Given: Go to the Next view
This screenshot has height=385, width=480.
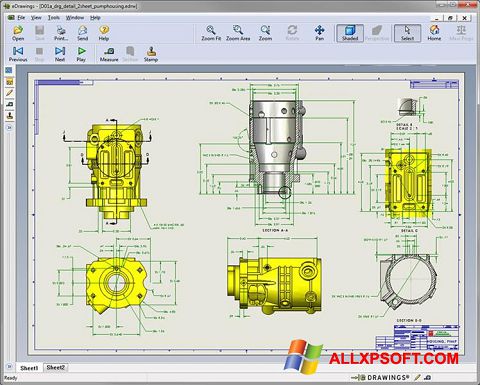Looking at the screenshot, I should 60,54.
